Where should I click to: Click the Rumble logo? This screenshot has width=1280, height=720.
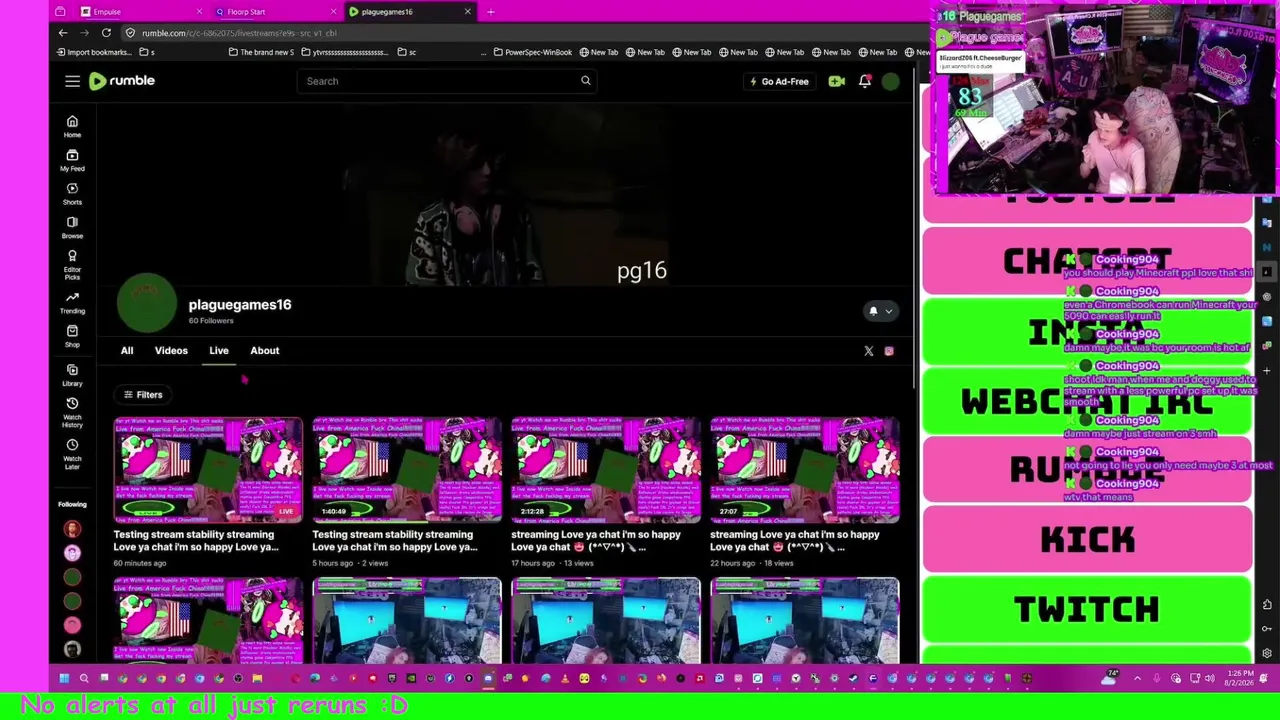point(121,81)
